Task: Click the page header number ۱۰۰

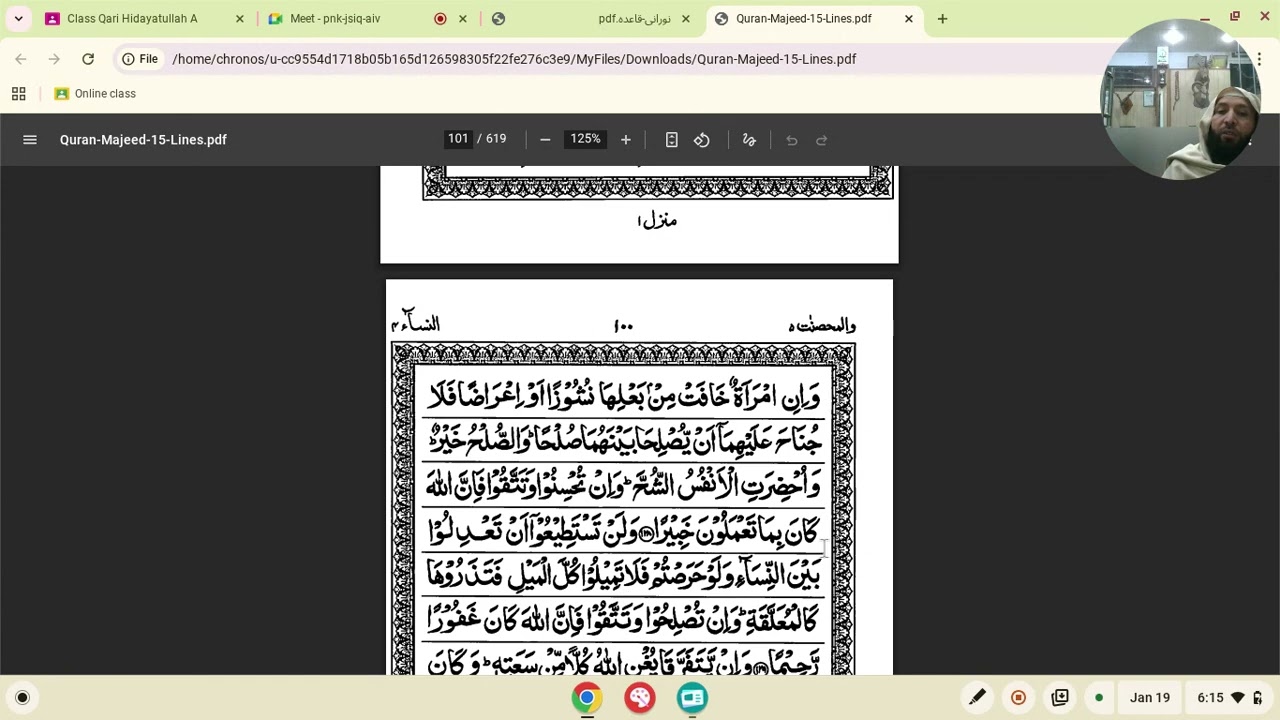Action: pos(623,326)
